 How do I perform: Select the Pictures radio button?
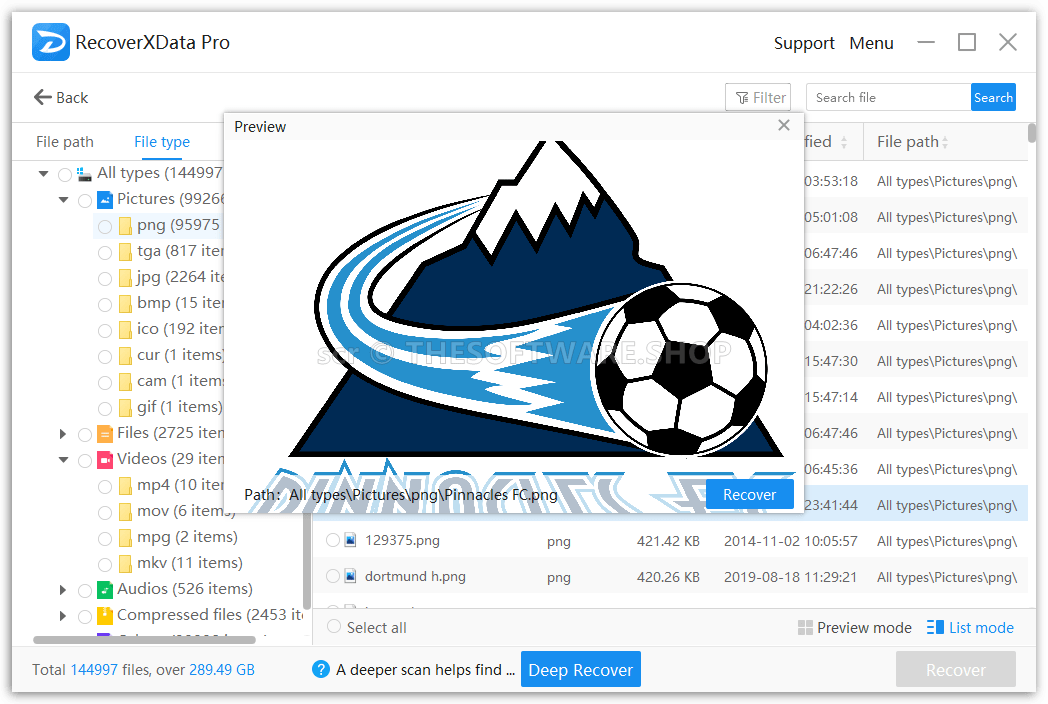point(85,201)
